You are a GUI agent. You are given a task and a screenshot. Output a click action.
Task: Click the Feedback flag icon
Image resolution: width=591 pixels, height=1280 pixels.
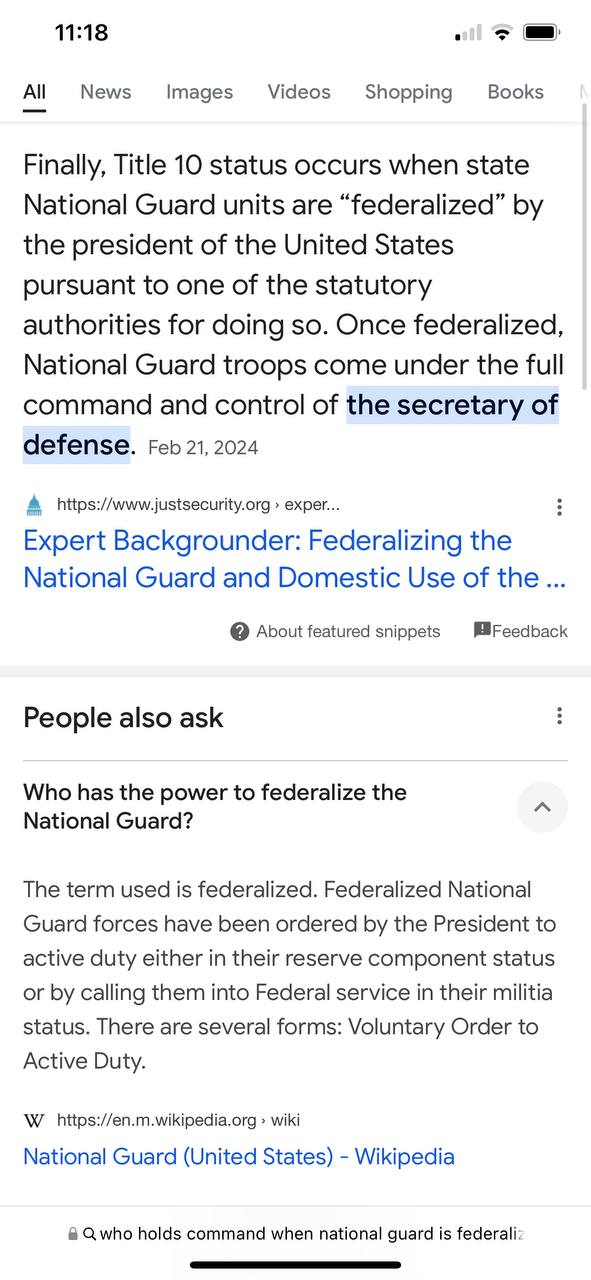click(482, 630)
